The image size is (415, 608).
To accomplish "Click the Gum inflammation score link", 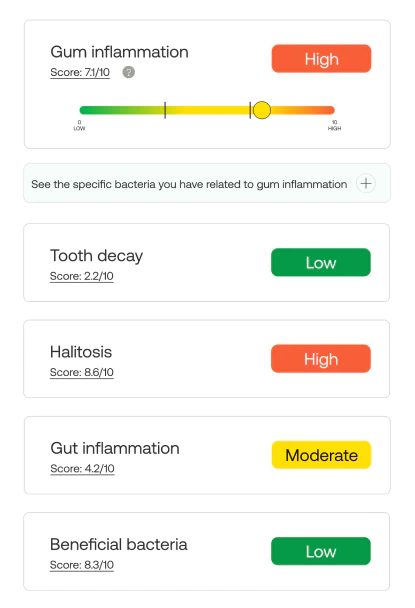I will (80, 73).
